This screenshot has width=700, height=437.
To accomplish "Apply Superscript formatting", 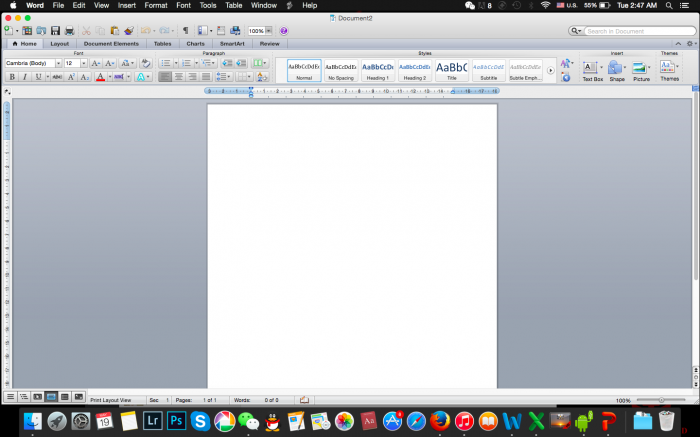I will click(x=71, y=77).
